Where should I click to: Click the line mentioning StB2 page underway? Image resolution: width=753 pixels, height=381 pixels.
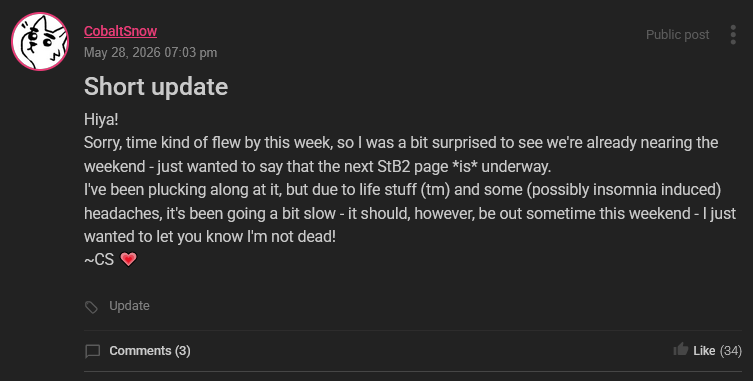click(317, 166)
